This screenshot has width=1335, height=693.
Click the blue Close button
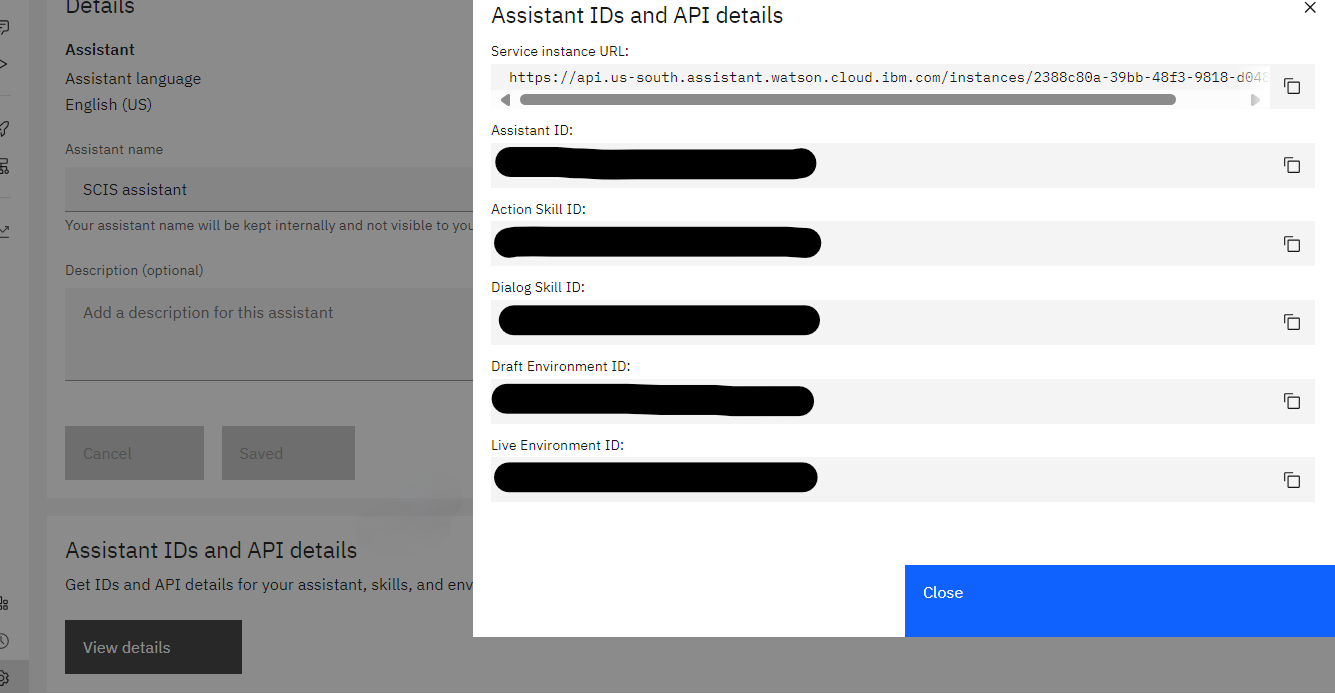click(x=1119, y=600)
